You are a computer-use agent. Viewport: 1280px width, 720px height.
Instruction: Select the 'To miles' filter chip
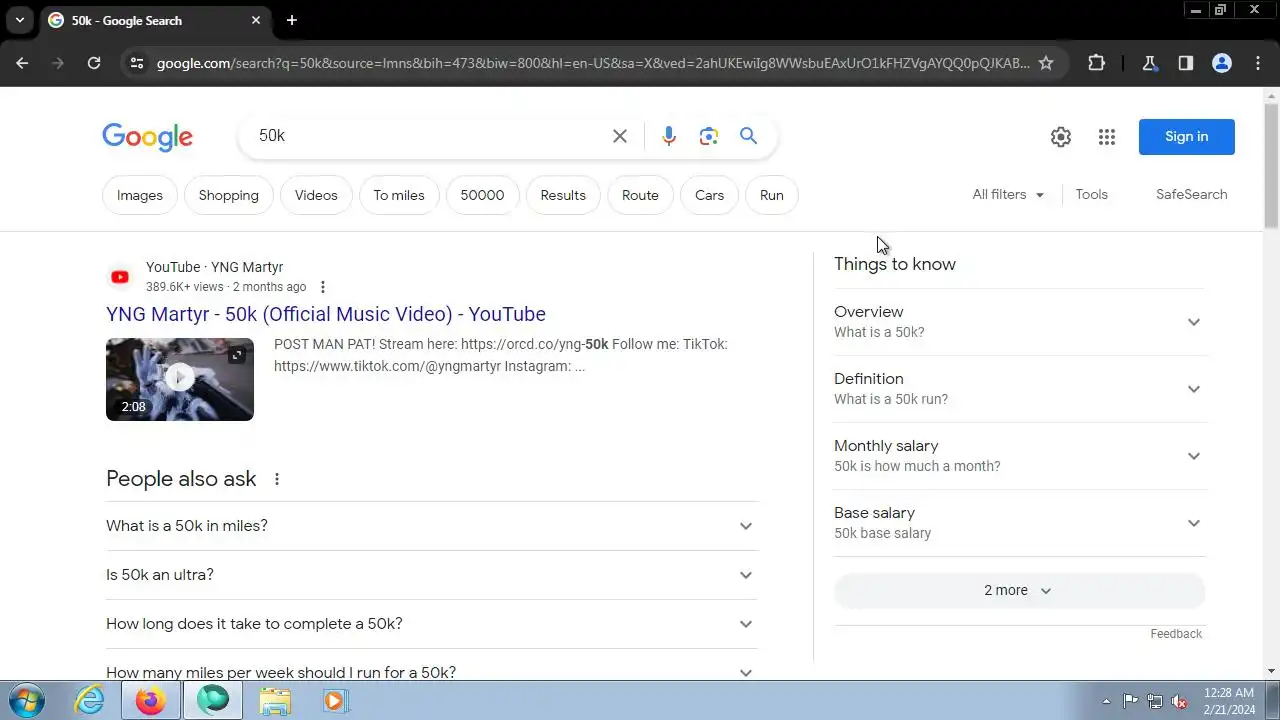(x=399, y=195)
